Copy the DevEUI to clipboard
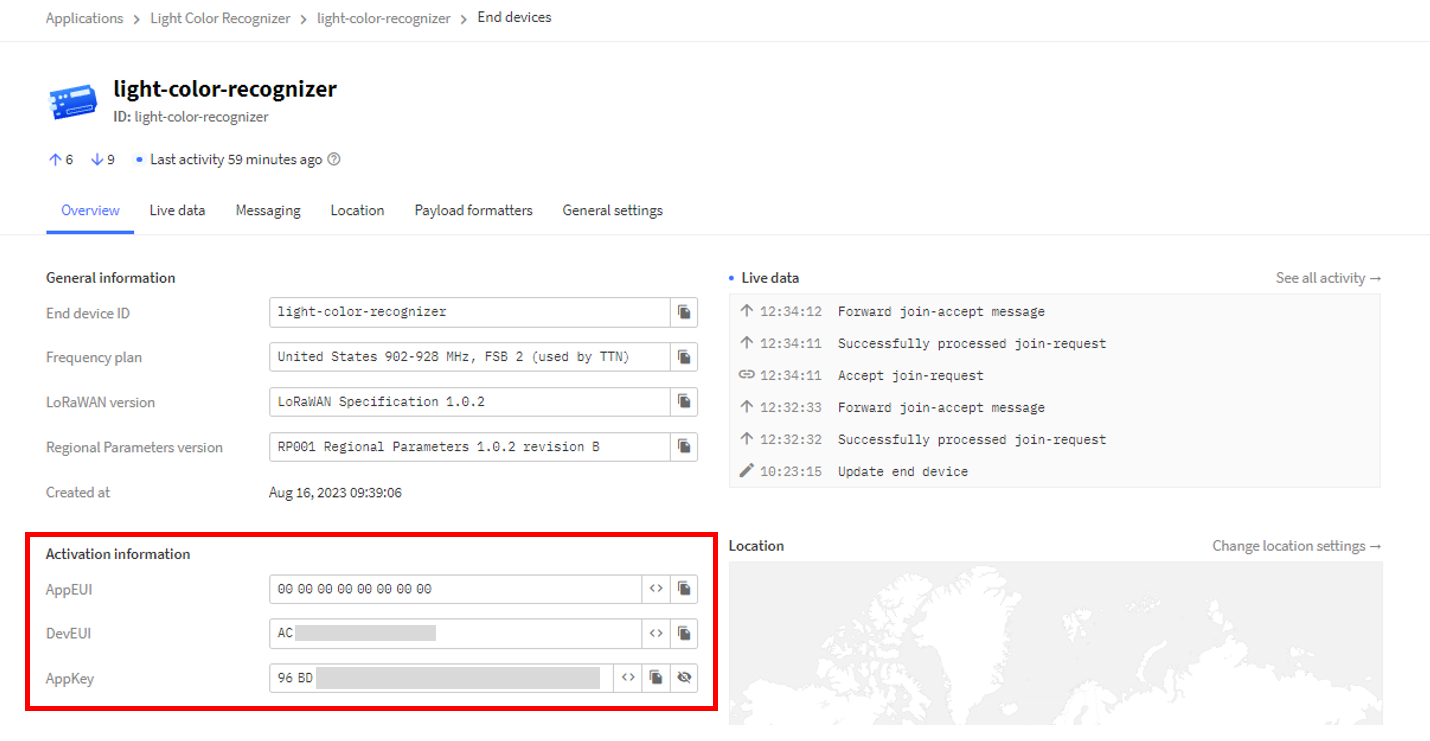1430x741 pixels. pyautogui.click(x=684, y=633)
